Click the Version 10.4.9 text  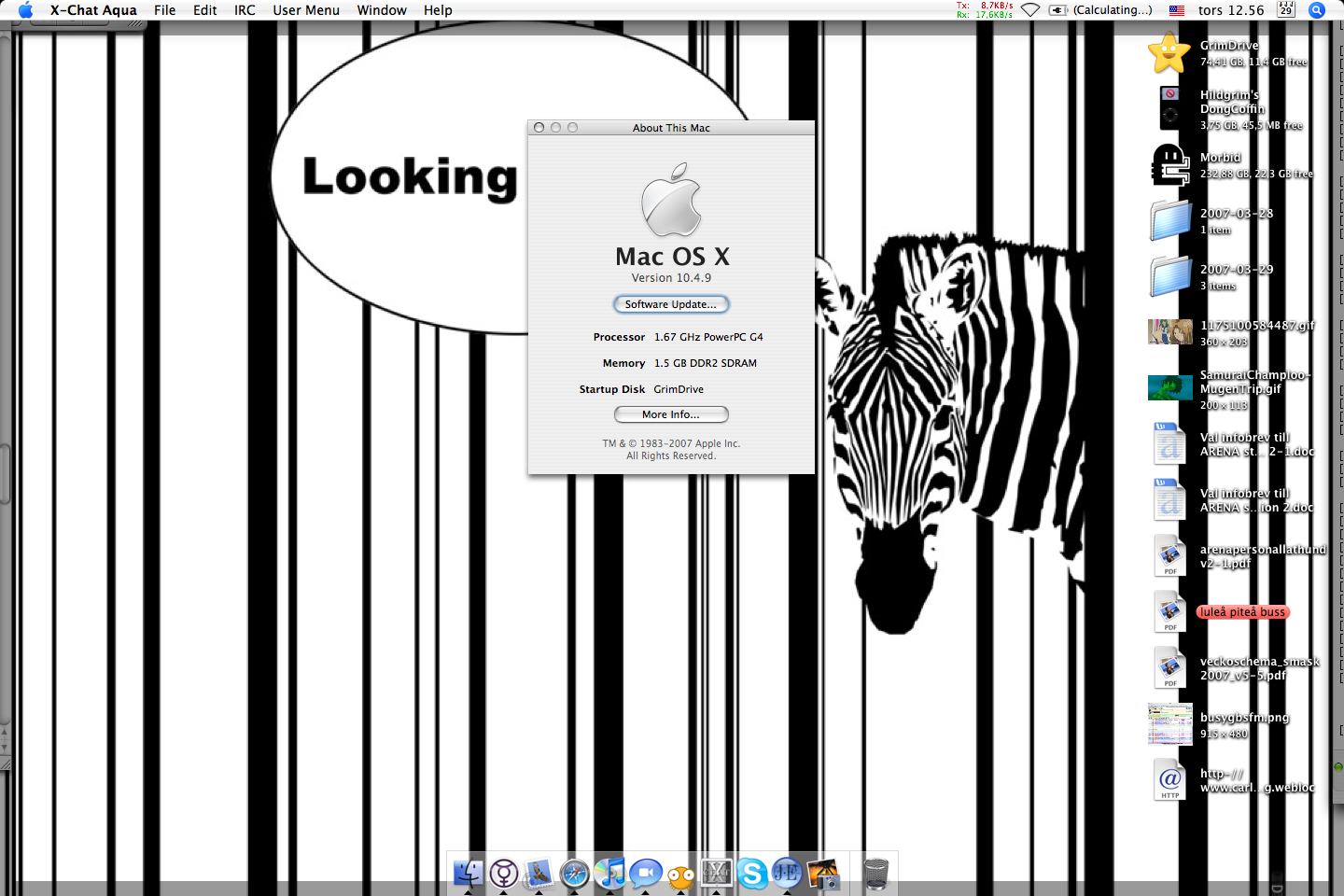(671, 278)
